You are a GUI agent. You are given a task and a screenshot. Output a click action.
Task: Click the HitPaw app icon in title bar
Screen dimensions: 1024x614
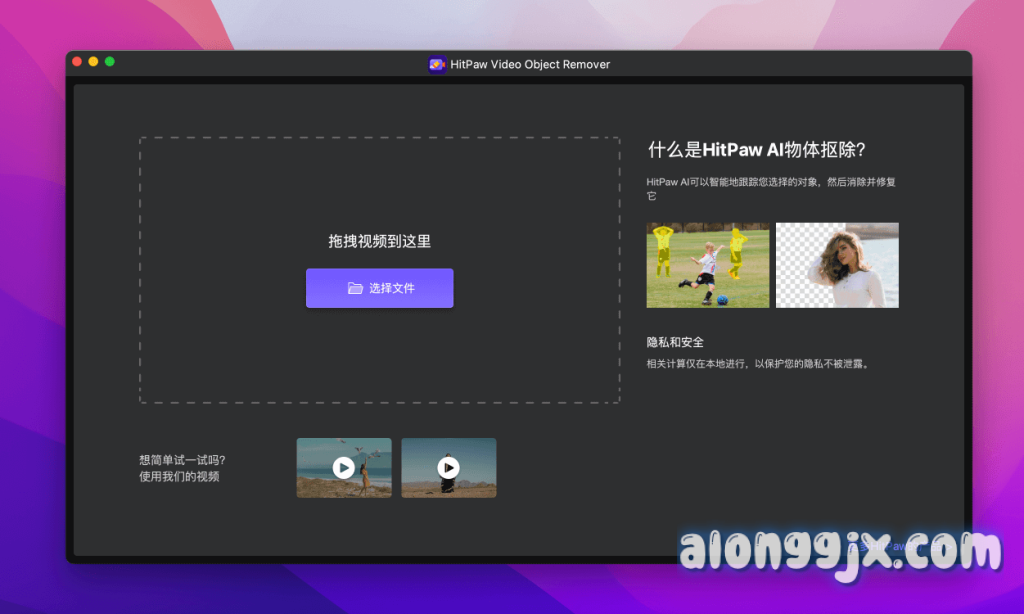click(x=437, y=64)
